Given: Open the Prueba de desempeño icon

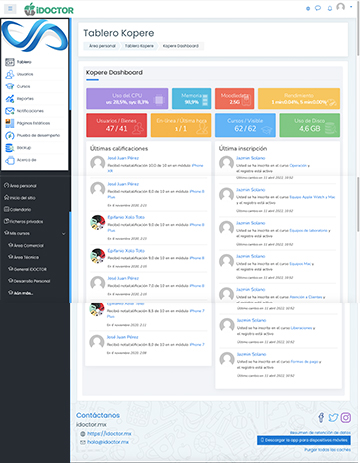Looking at the screenshot, I should click(x=10, y=135).
